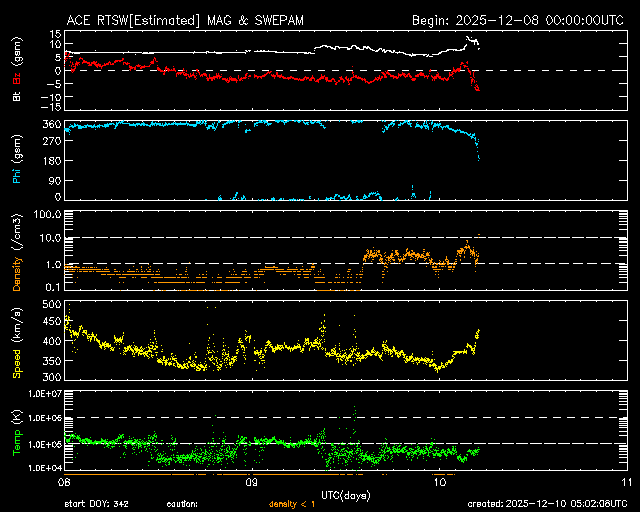Select the day 10 tick on time axis
The image size is (640, 512).
[440, 482]
